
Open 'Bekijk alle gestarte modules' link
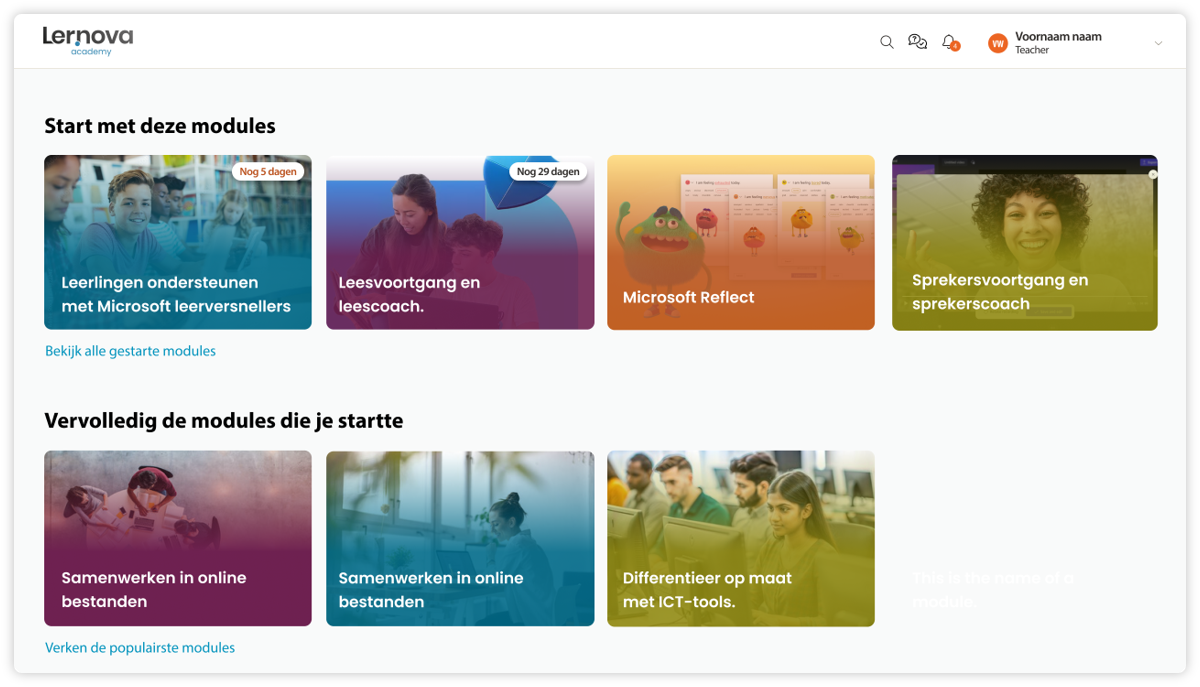(130, 351)
